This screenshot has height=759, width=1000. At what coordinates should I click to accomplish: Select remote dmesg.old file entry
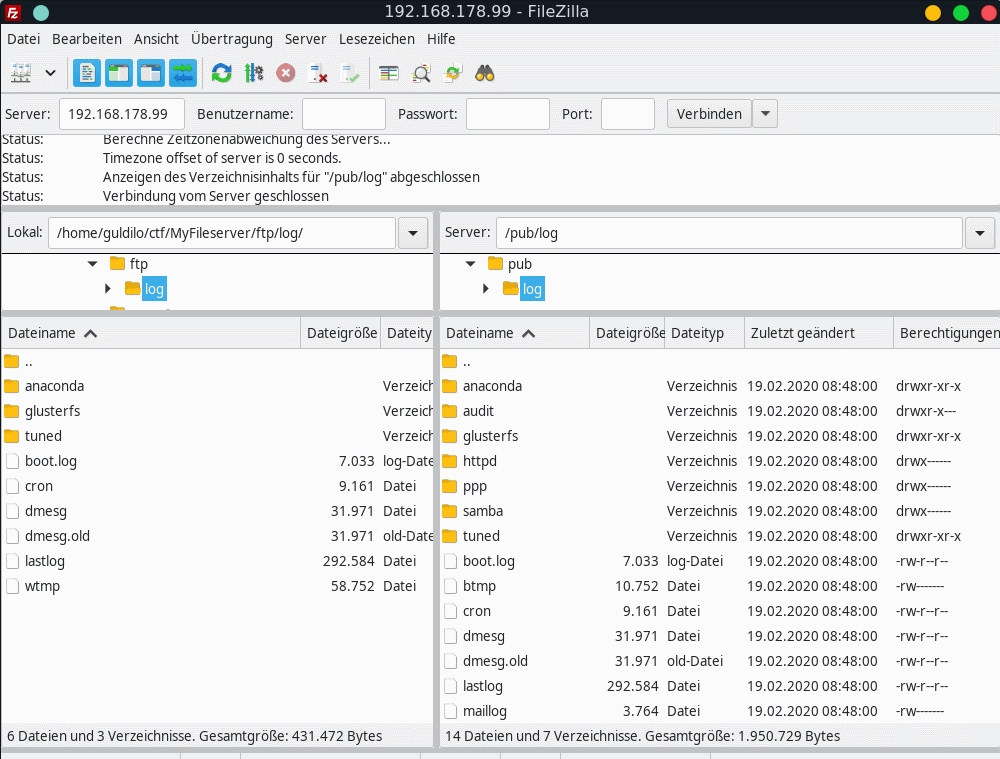coord(720,661)
